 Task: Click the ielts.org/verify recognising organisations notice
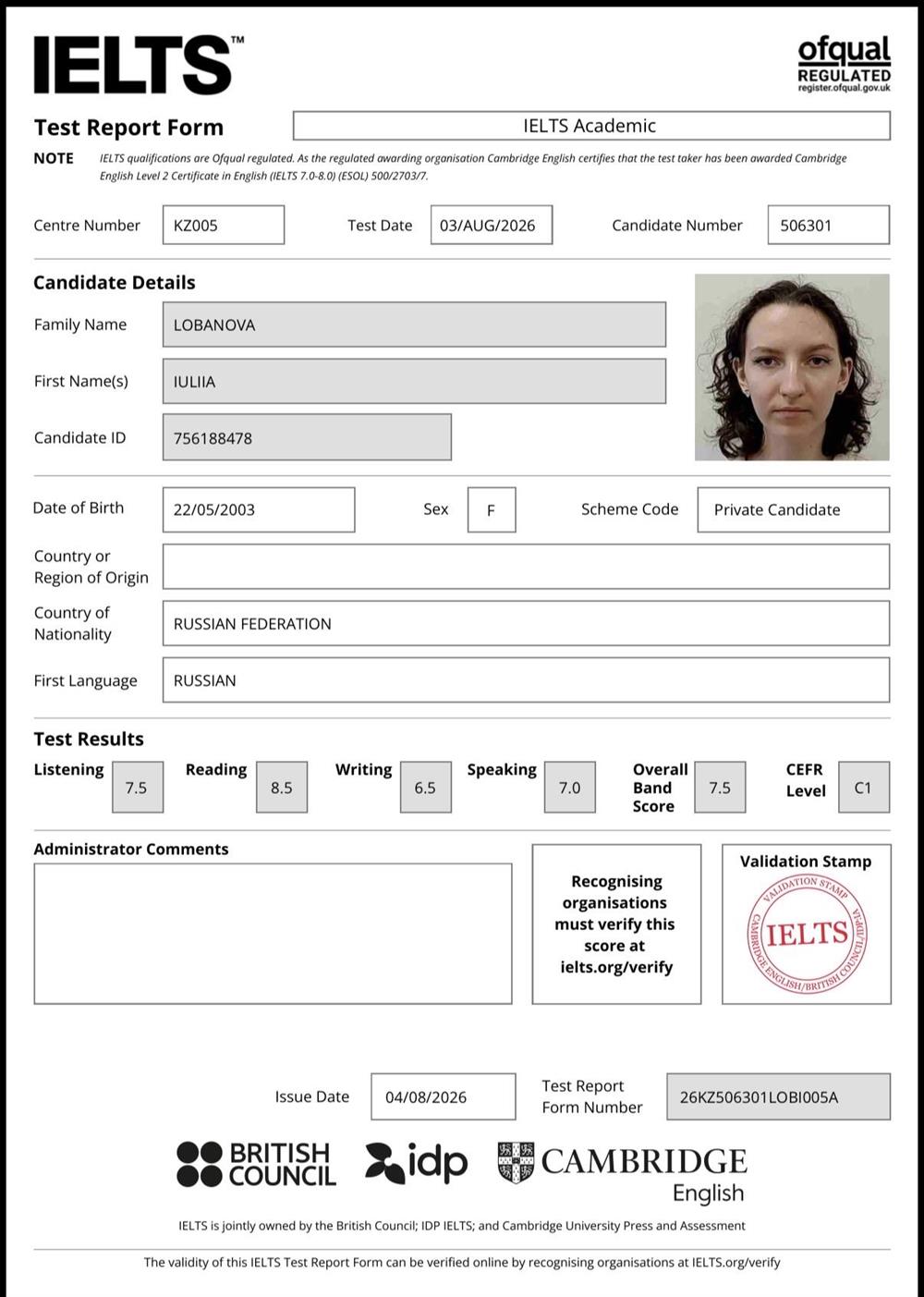(x=616, y=924)
